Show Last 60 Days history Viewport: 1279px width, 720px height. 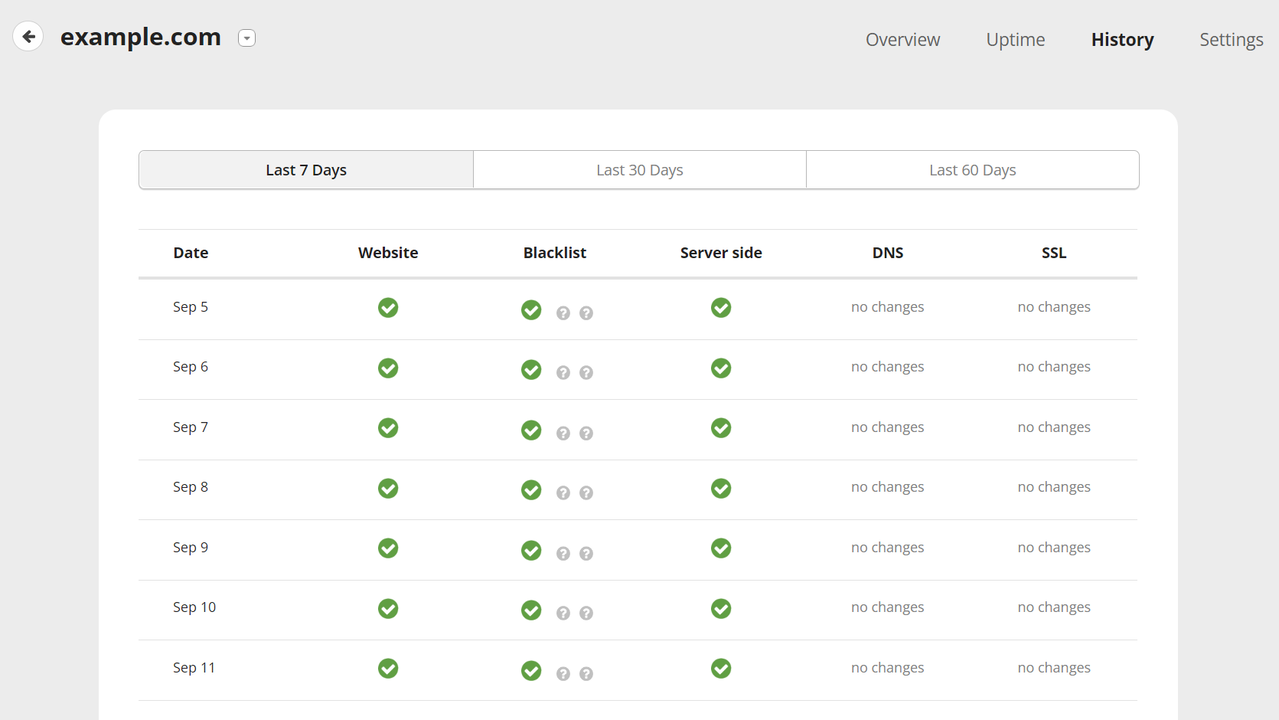tap(972, 170)
